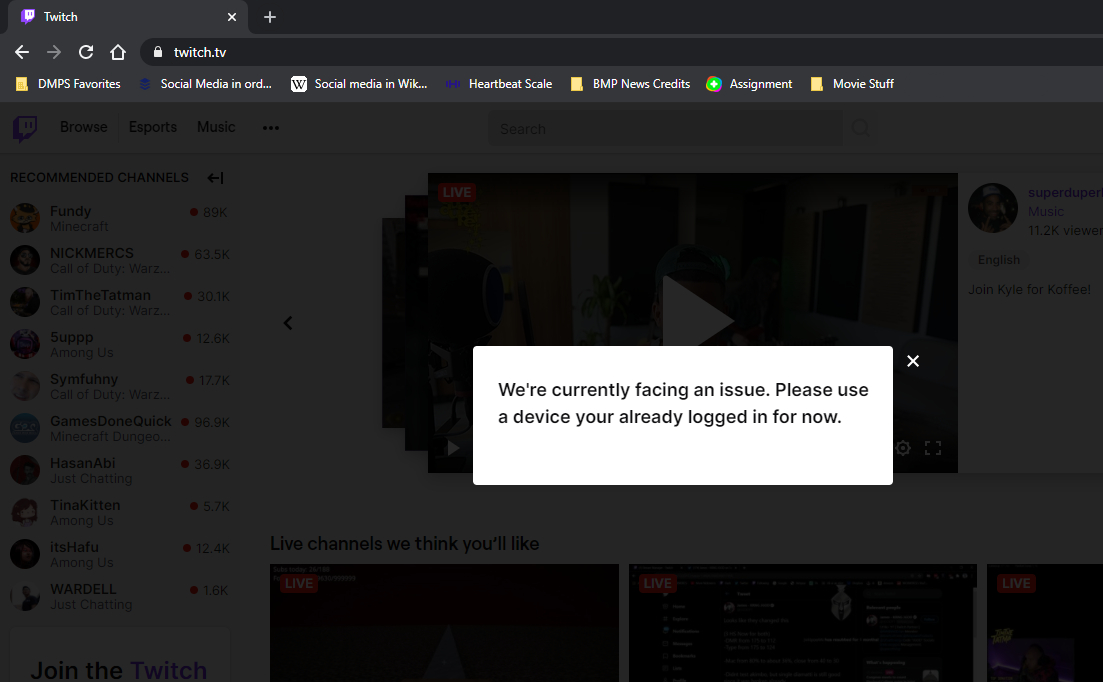Go to previous carousel stream
This screenshot has height=682, width=1103.
pyautogui.click(x=288, y=323)
